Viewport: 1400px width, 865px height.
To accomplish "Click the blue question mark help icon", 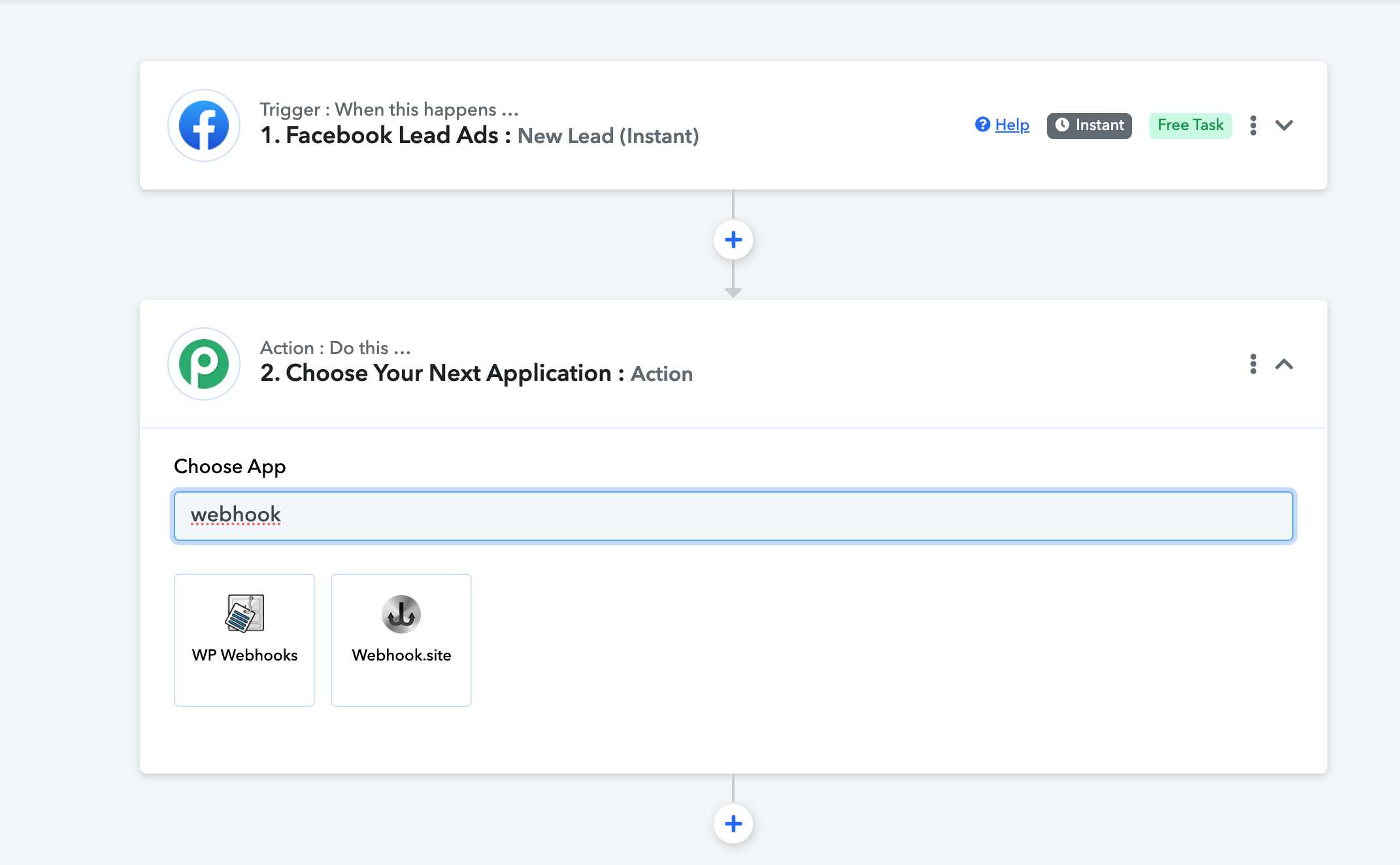I will [982, 124].
